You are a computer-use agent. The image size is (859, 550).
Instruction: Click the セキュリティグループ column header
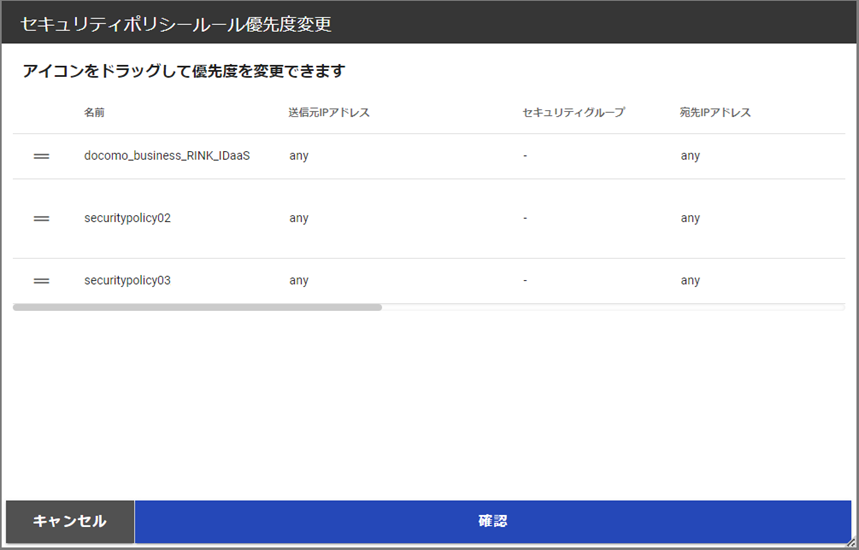pos(574,112)
